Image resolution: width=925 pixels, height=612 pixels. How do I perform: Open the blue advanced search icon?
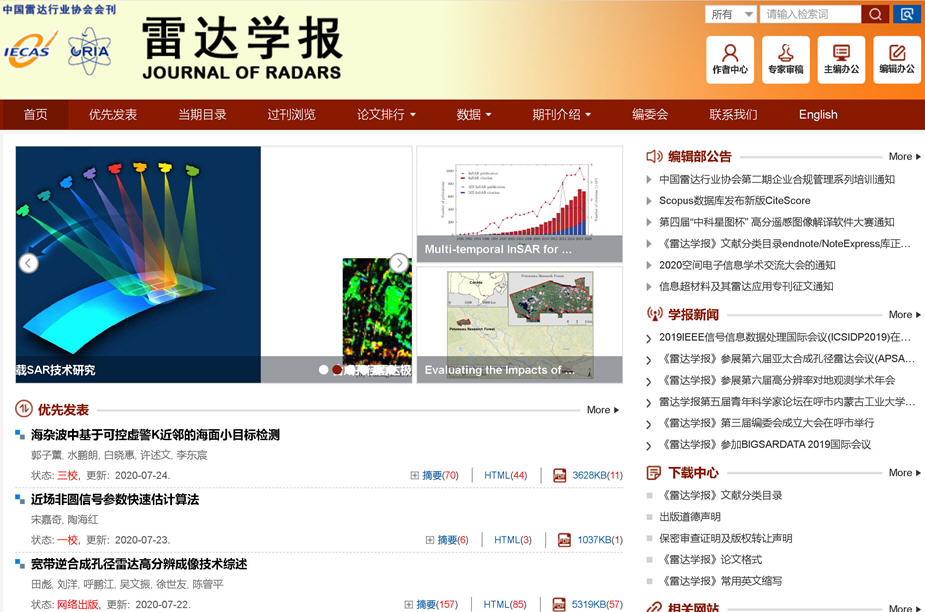tap(907, 14)
